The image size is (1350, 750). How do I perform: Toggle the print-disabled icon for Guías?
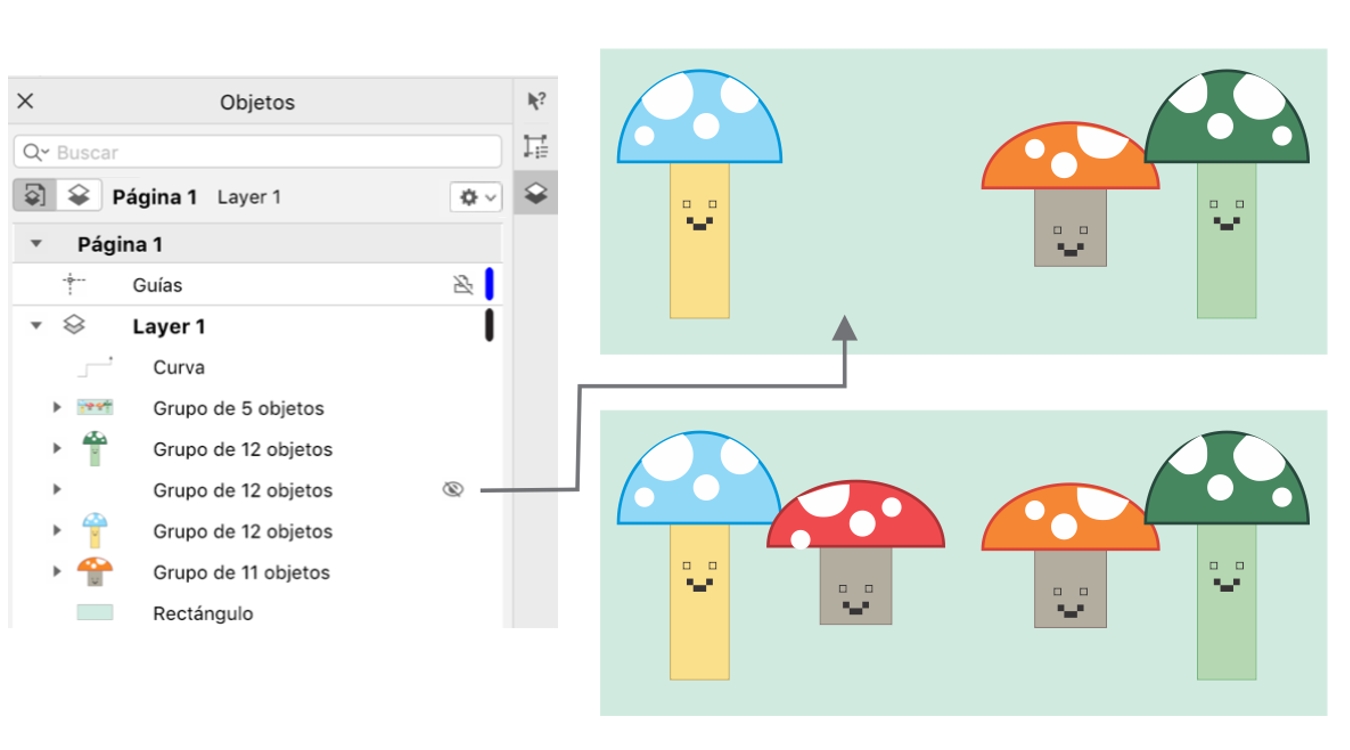pos(462,285)
